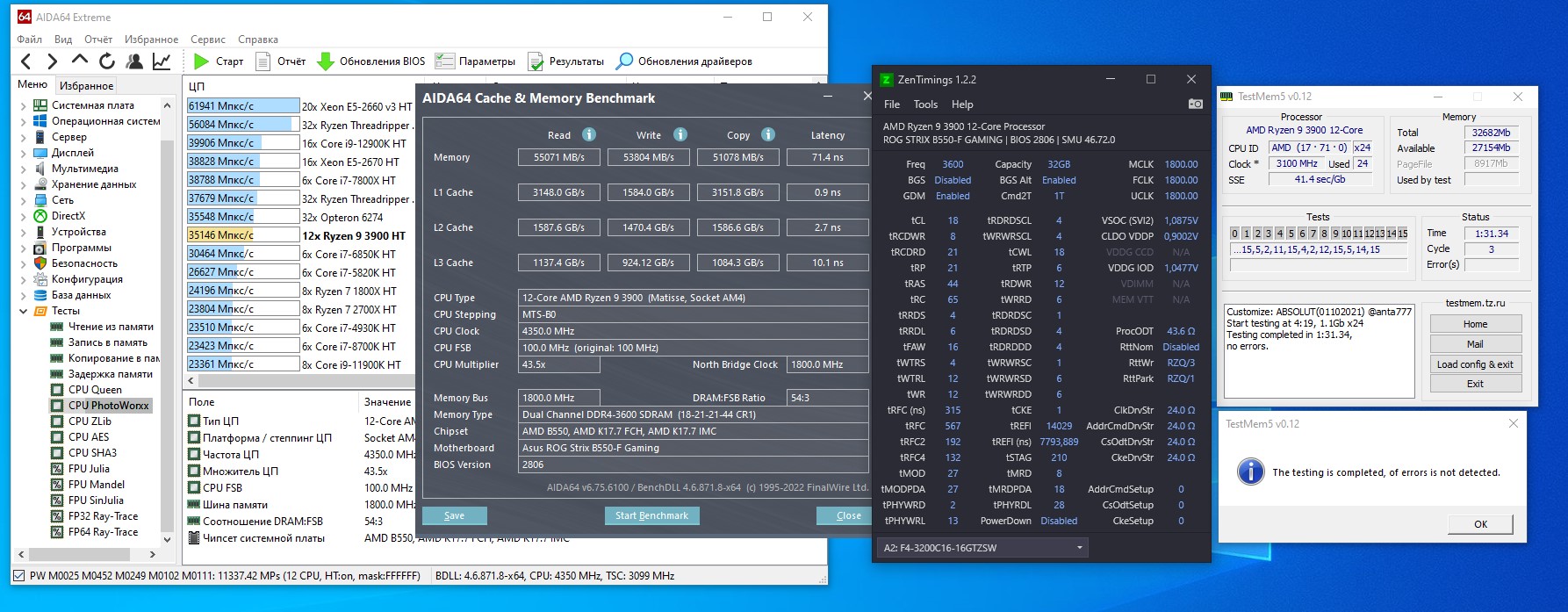Click the refresh icon in AIDA64 toolbar
Viewport: 1568px width, 612px height.
(107, 61)
